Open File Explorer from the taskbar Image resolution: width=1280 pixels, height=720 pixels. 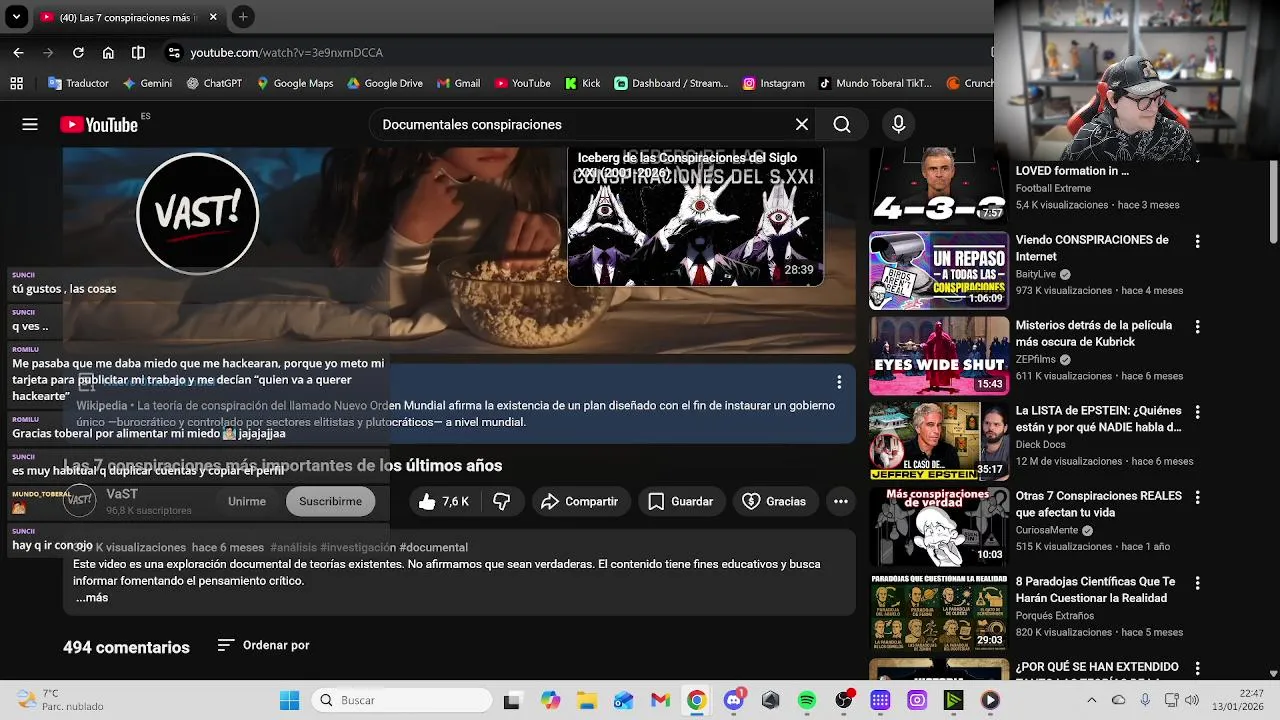coord(586,700)
